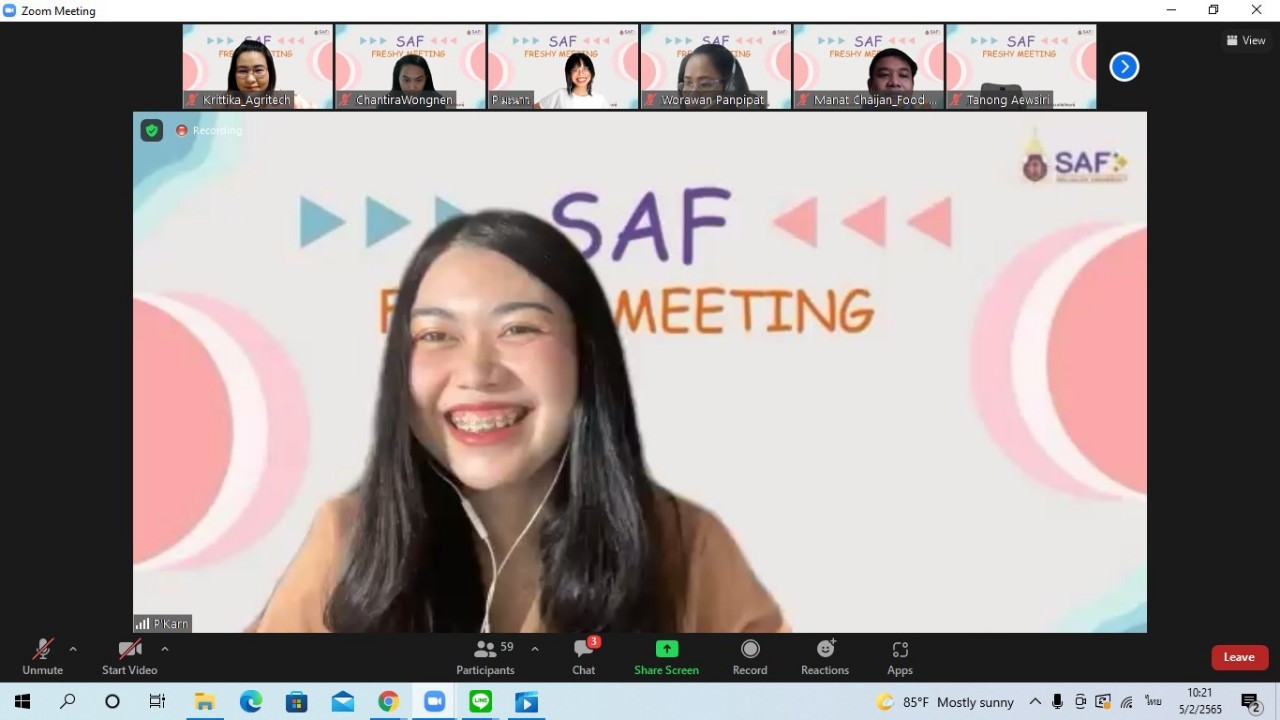Open Zoom Apps
1280x720 pixels.
point(900,657)
